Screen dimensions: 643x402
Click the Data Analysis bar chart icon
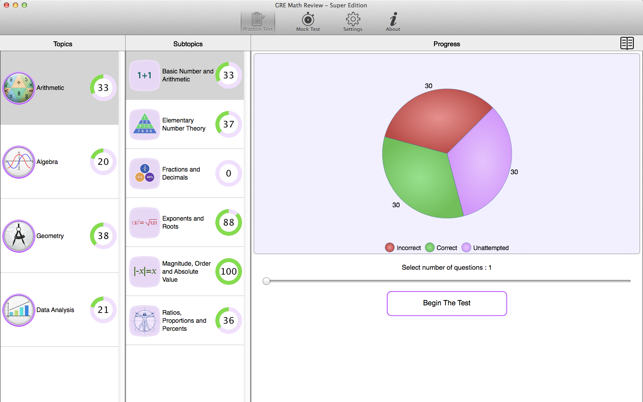point(19,310)
